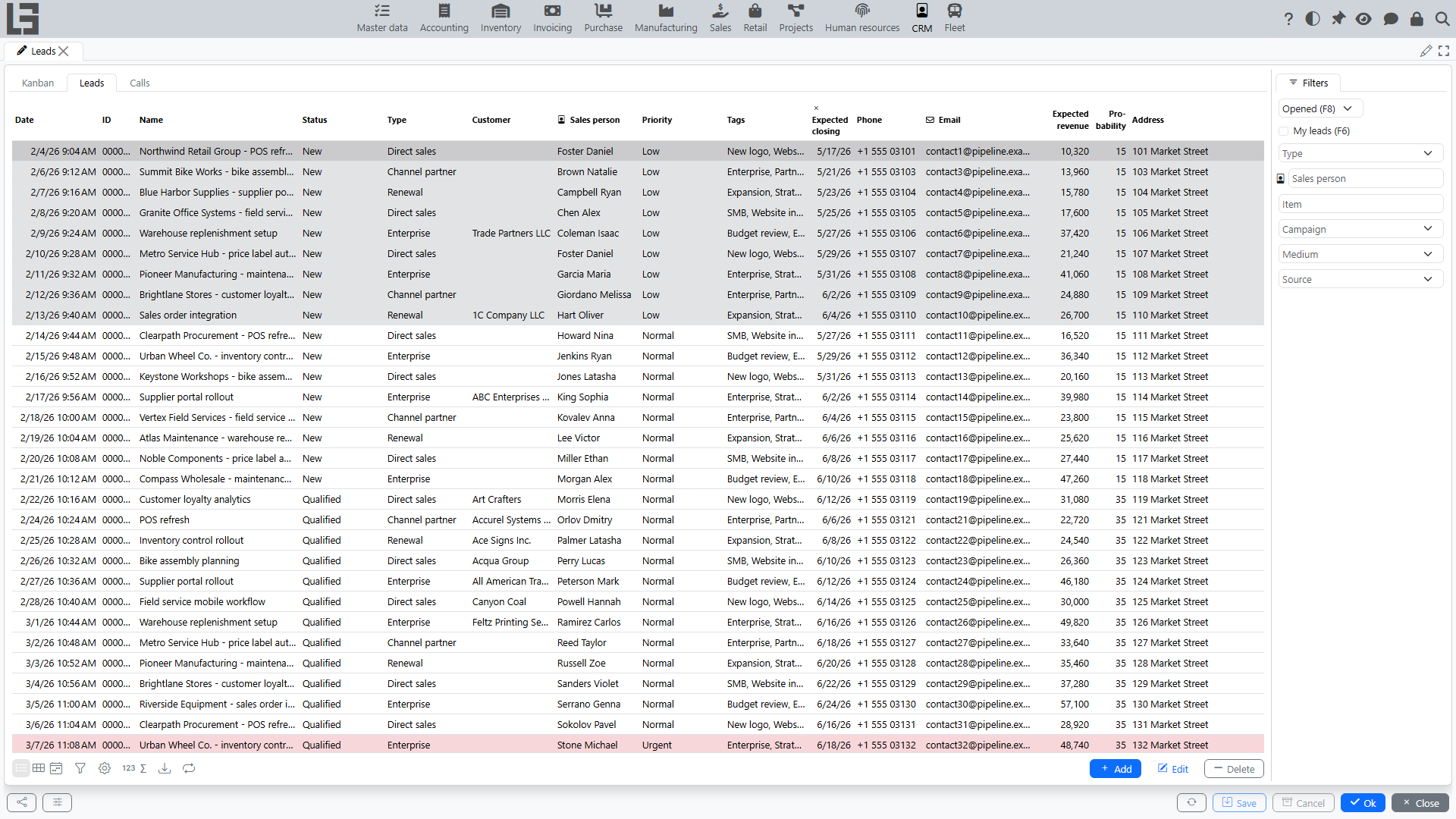The width and height of the screenshot is (1456, 819).
Task: Open the Inventory module
Action: click(x=500, y=19)
